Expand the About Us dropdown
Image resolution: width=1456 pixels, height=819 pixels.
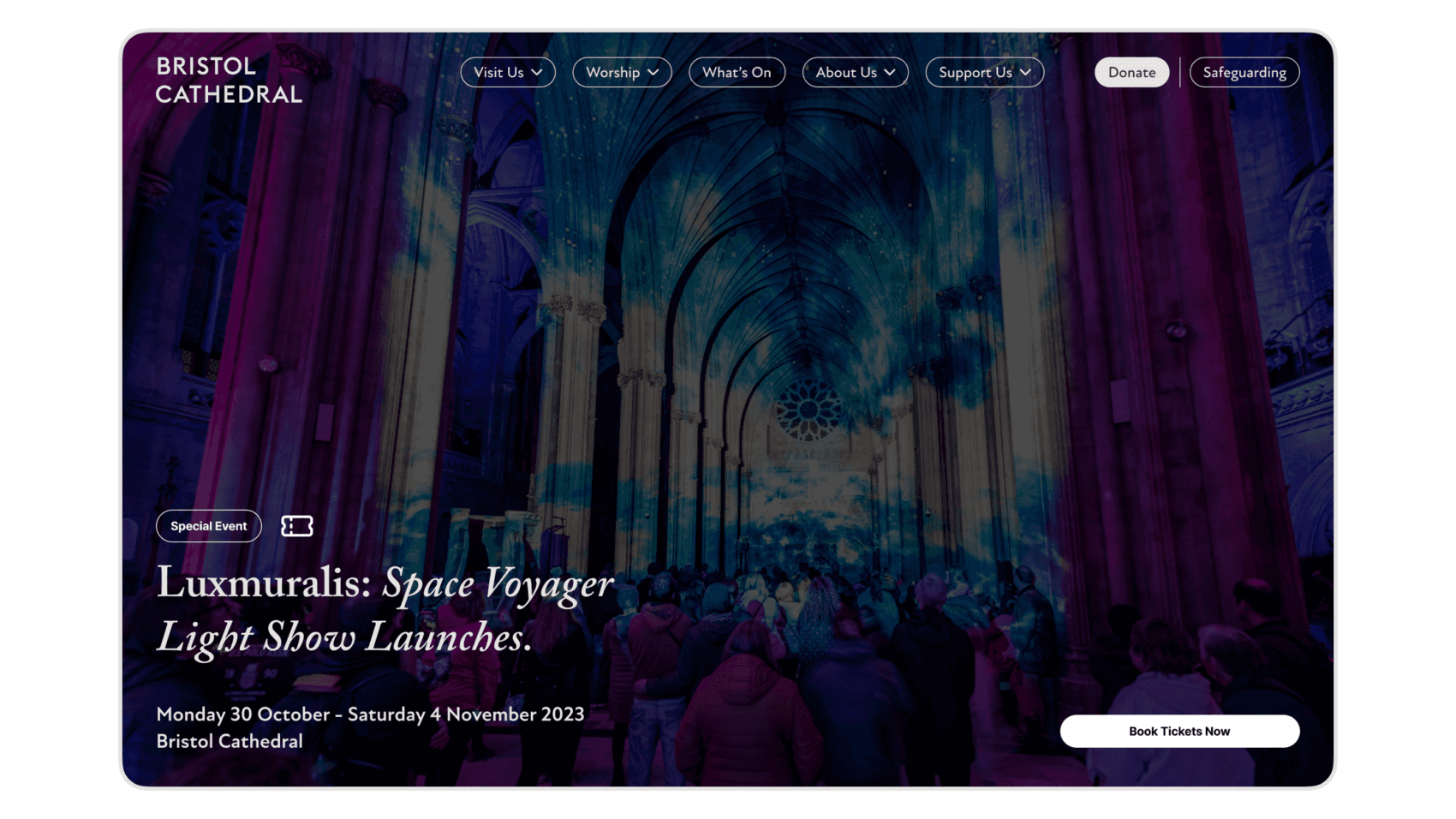pyautogui.click(x=855, y=72)
